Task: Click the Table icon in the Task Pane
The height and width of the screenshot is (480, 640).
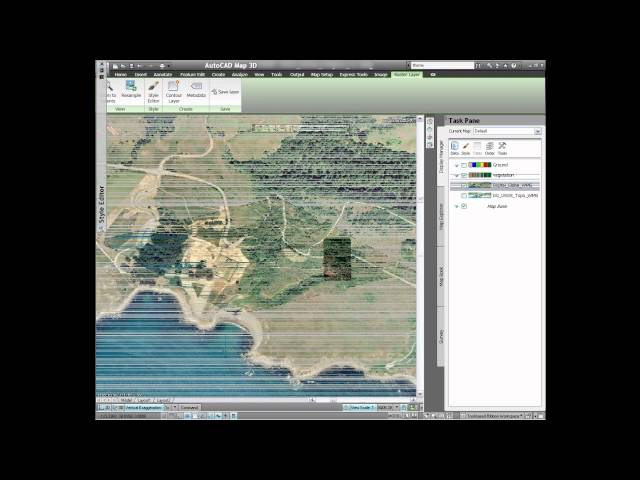Action: tap(477, 148)
